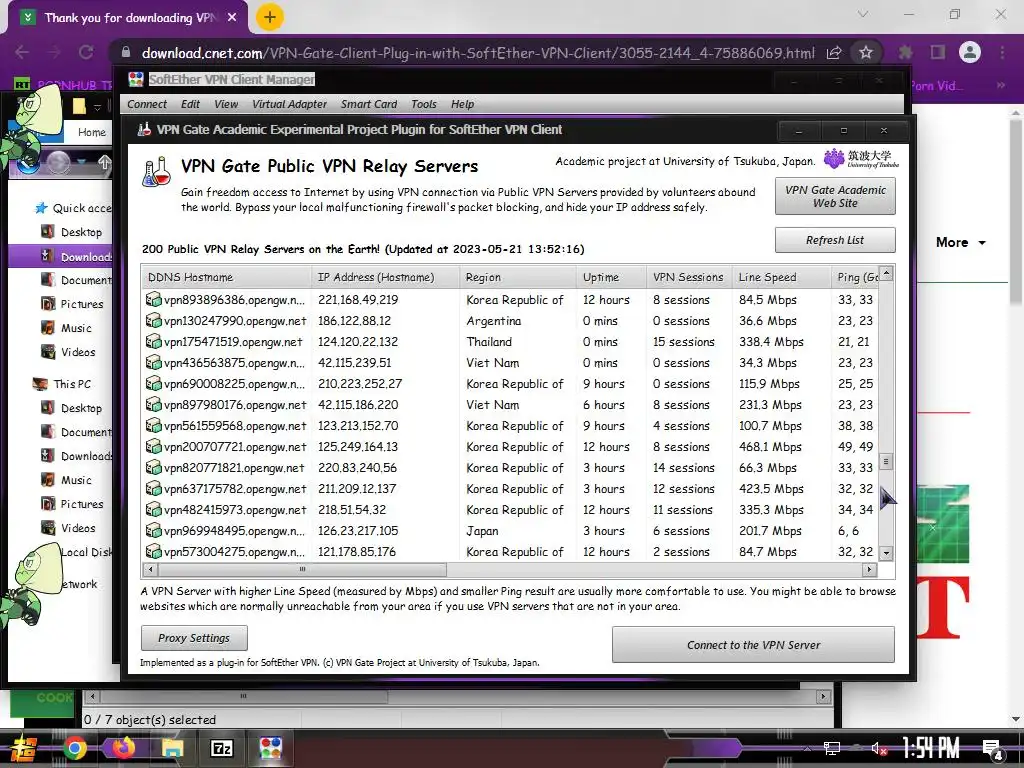Sort by Line Speed column header
The image size is (1024, 768).
[x=781, y=277]
